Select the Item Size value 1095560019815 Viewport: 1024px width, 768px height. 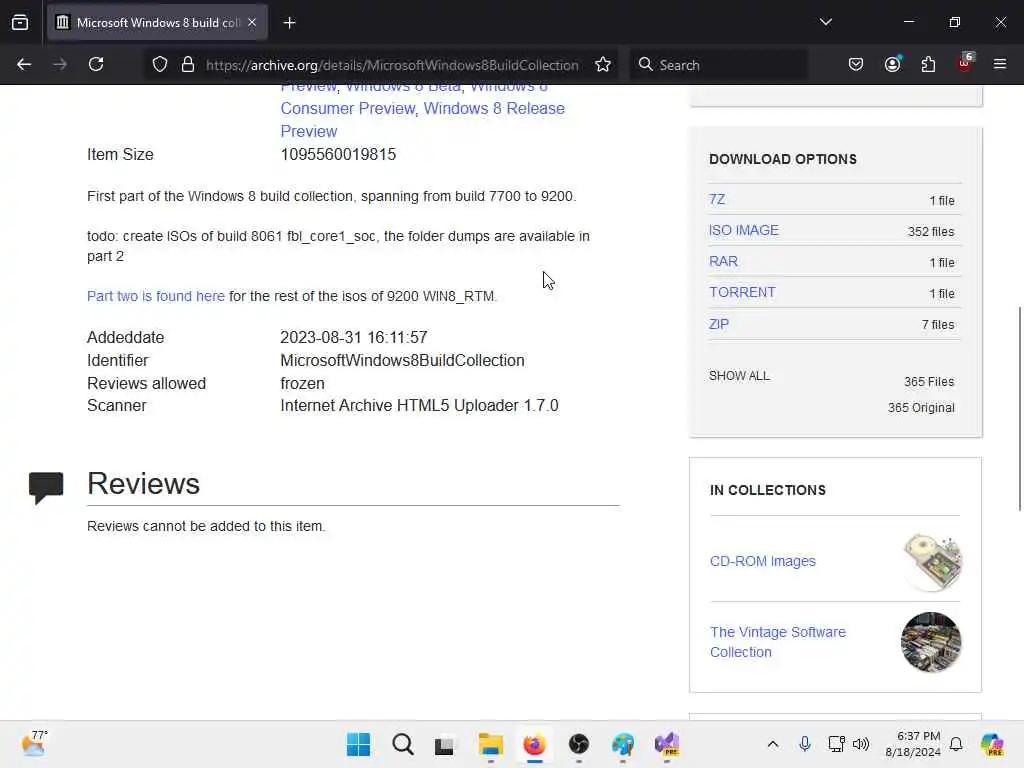click(338, 154)
